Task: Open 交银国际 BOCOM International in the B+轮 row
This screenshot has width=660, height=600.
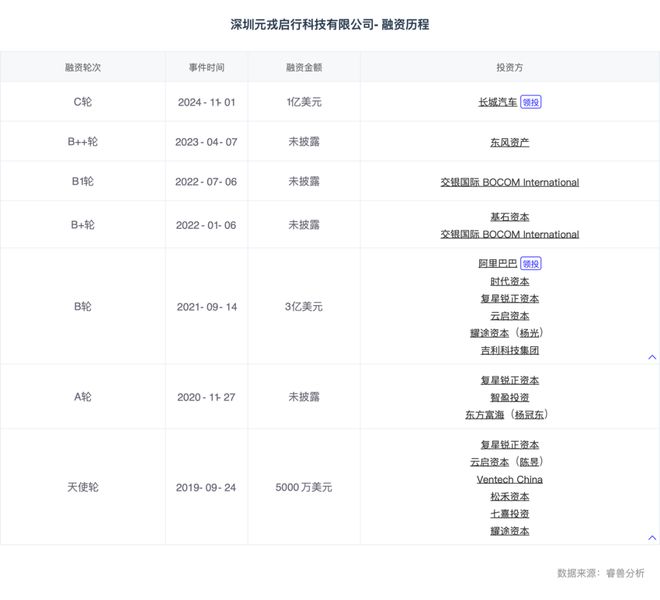Action: point(509,234)
